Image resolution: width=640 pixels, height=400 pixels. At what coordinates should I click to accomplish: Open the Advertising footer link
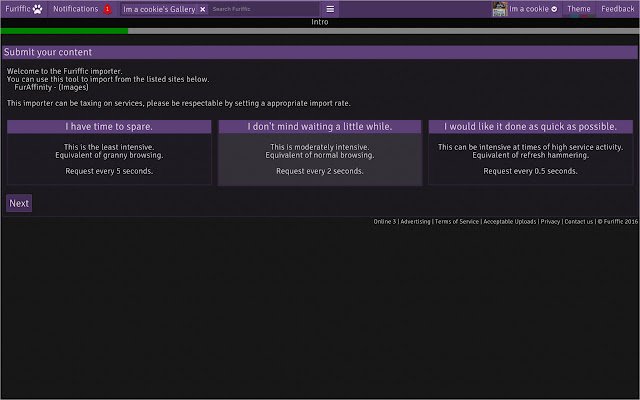416,222
